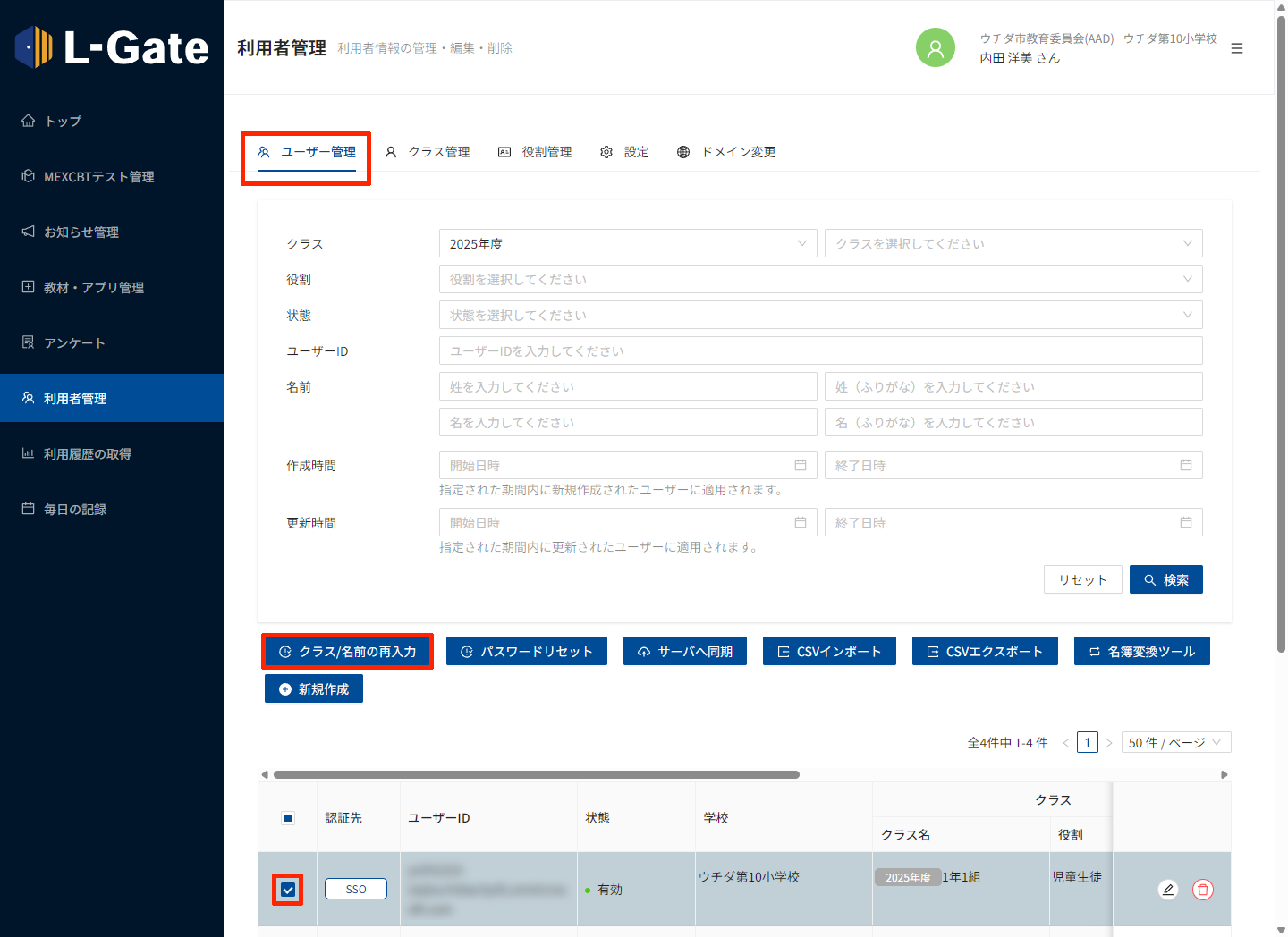Click the horizontal scrollbar above the table
The image size is (1288, 937).
point(537,775)
